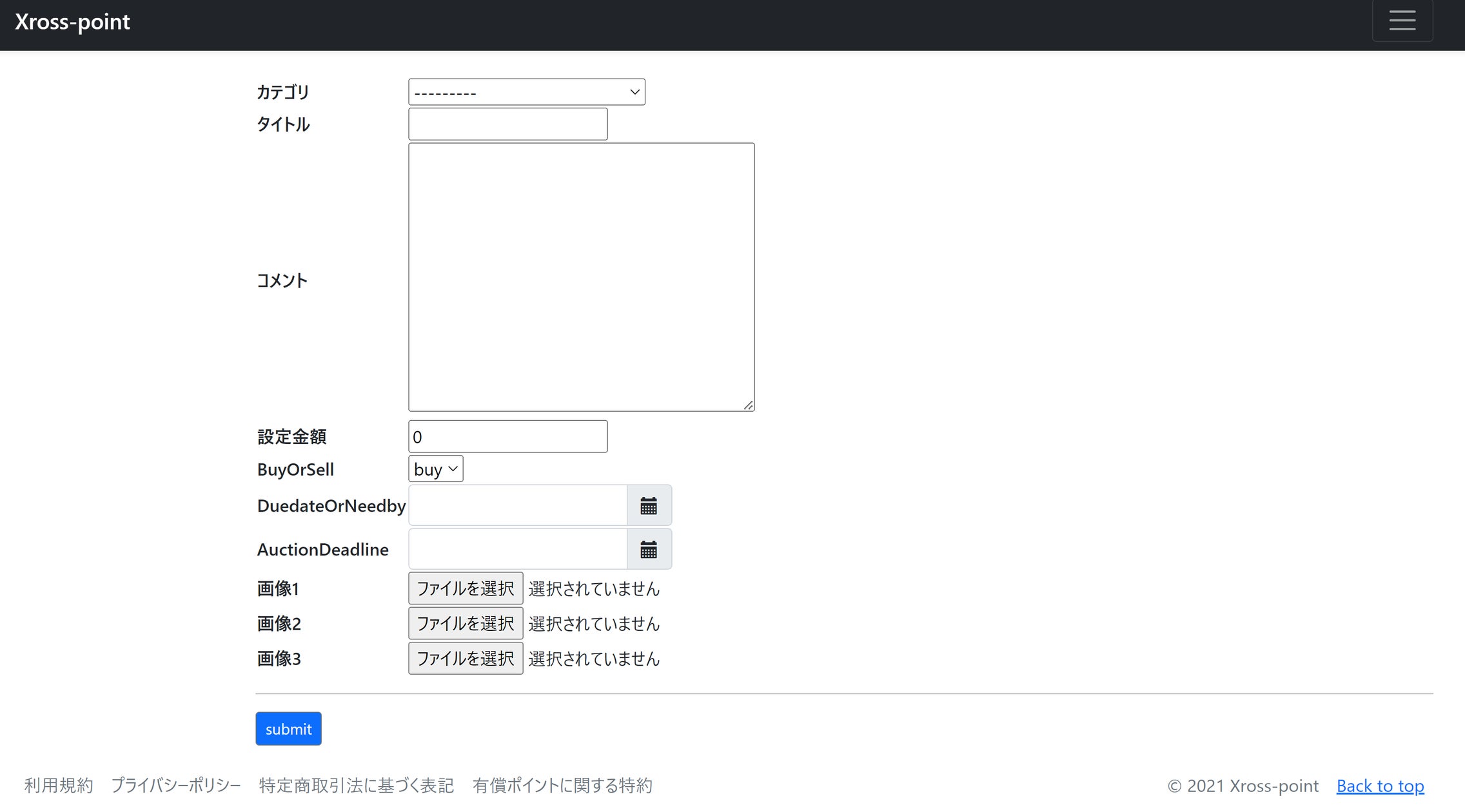Open the BuyOrSell buy dropdown

(435, 469)
